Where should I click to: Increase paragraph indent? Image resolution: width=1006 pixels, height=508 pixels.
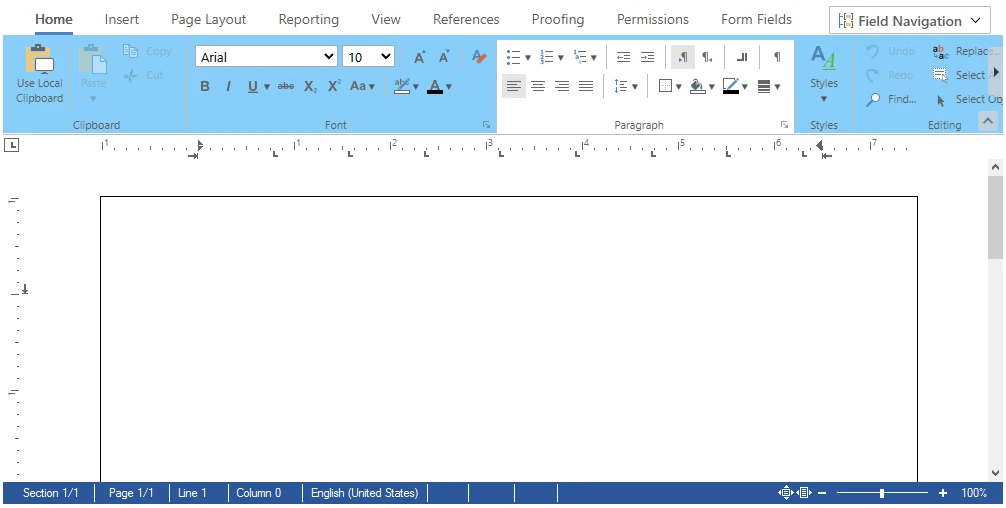647,57
